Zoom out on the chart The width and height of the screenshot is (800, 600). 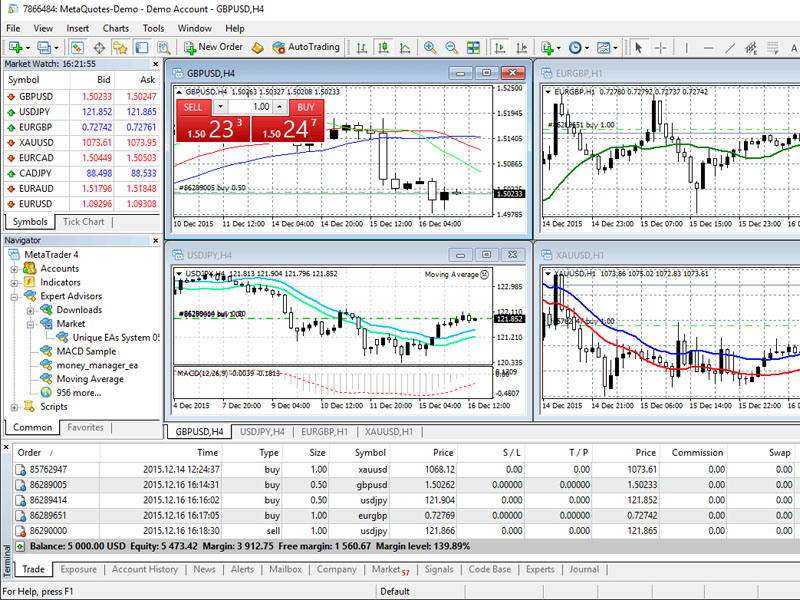pos(452,47)
